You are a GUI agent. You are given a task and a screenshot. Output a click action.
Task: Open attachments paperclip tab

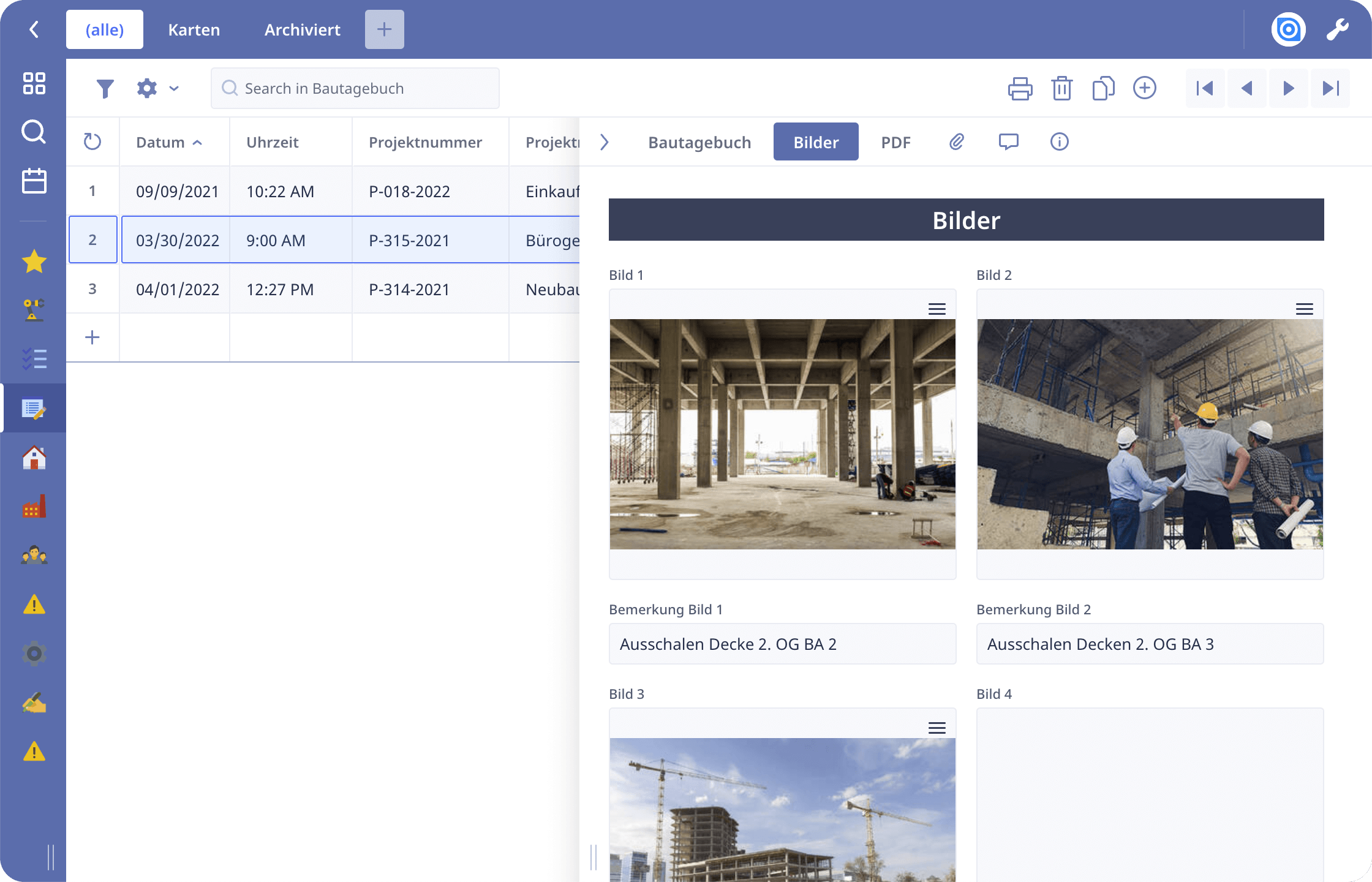point(957,142)
